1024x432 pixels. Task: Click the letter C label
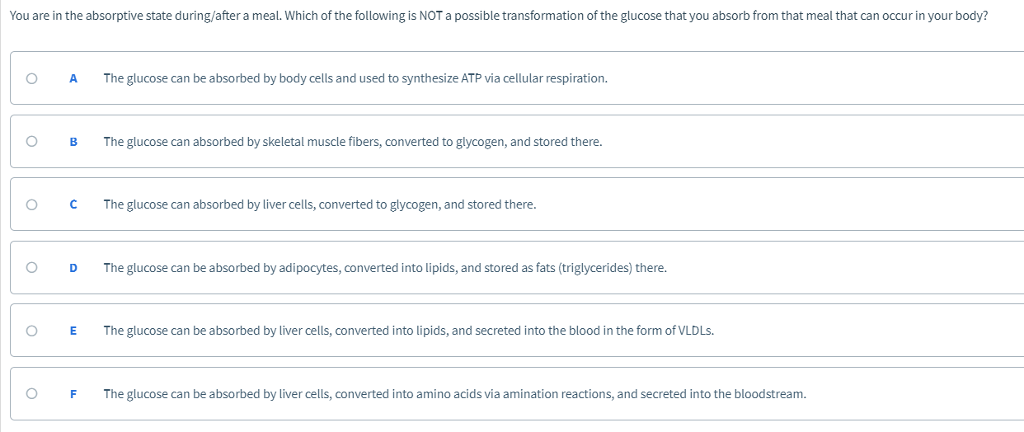point(73,205)
